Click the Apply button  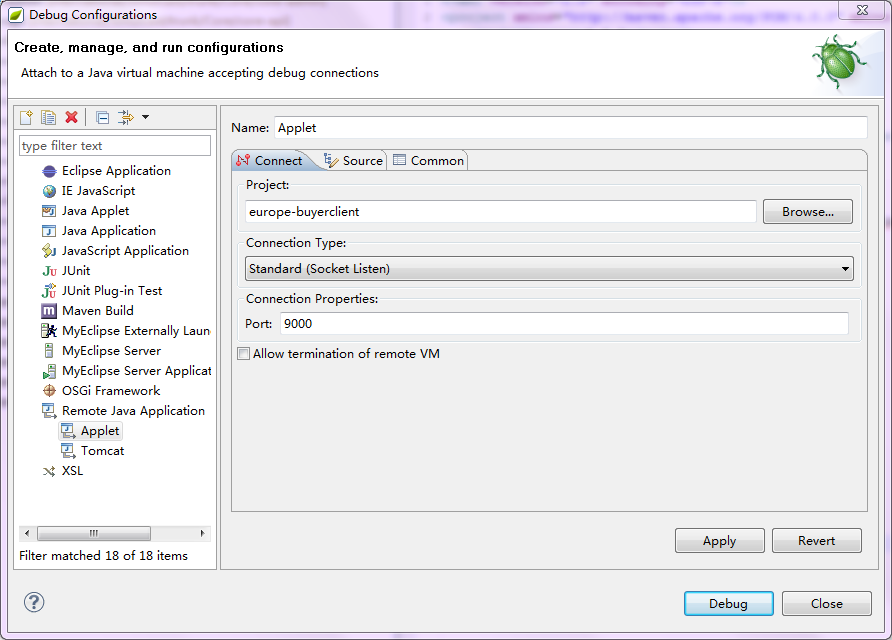tap(720, 540)
